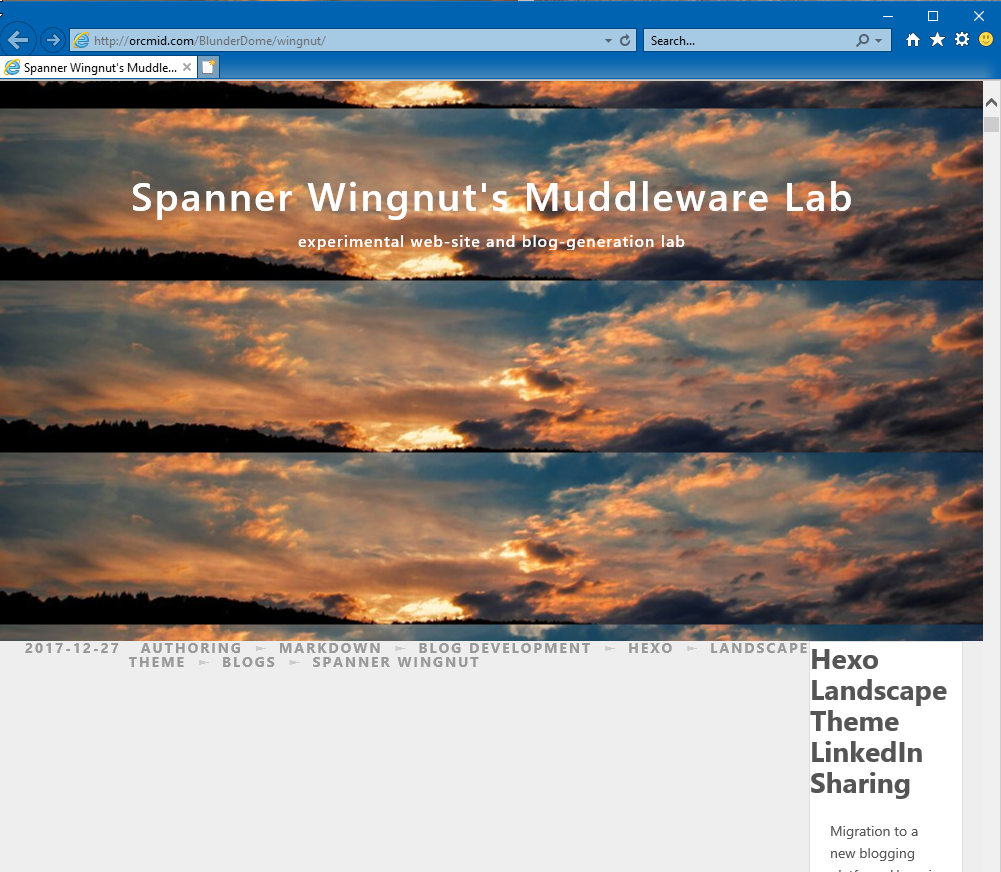Screen dimensions: 1001x872
Task: Open a new tab button
Action: click(x=208, y=68)
